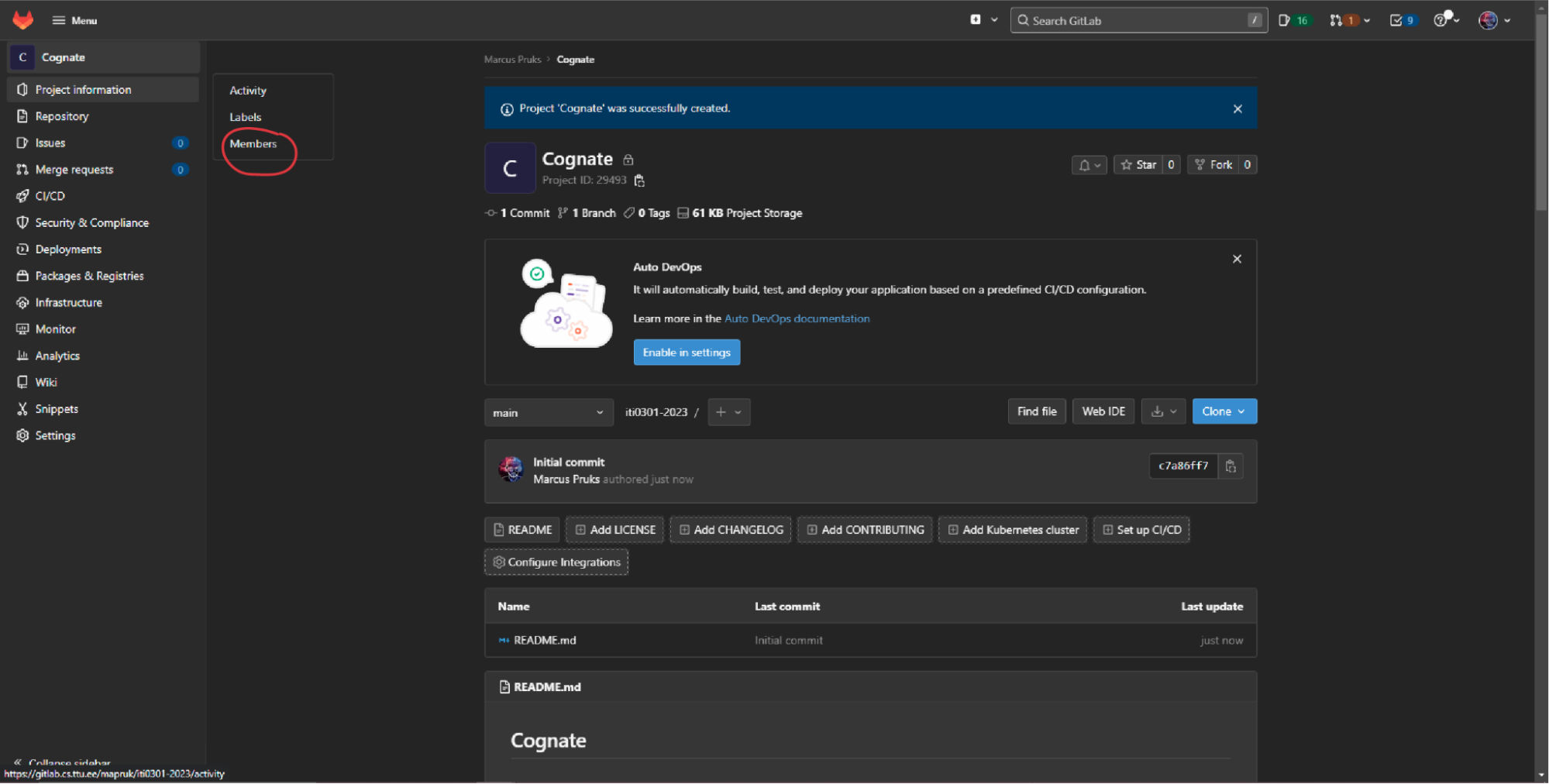Click Configure Integrations
Screen dimensions: 1549x784
[x=556, y=562]
